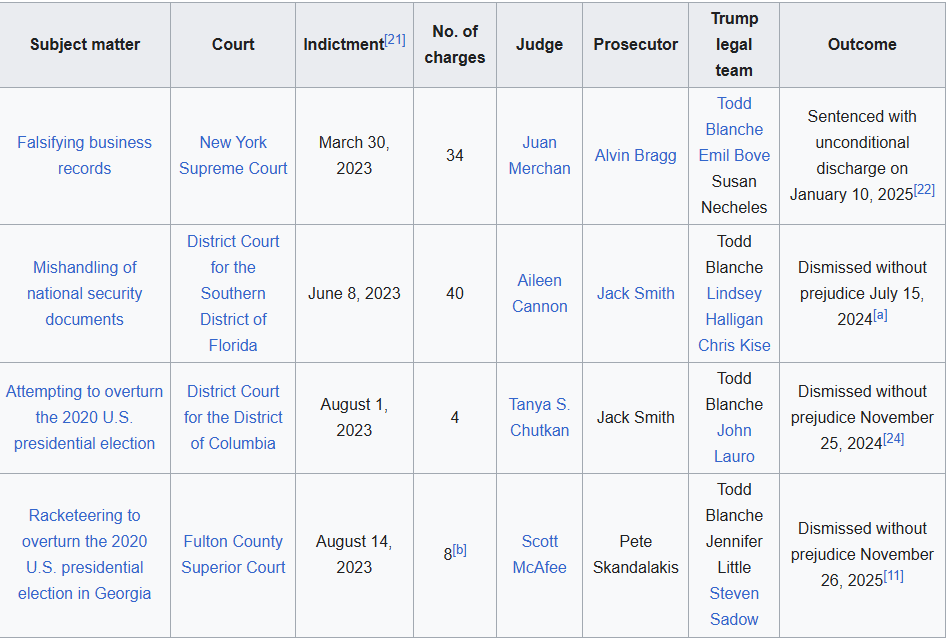Select the unconditional discharge outcome text
This screenshot has height=638, width=946.
tap(862, 155)
